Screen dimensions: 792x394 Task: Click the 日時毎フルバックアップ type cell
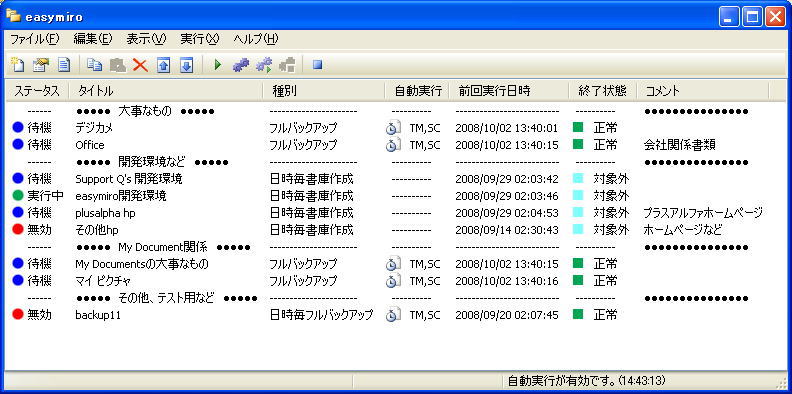pos(321,315)
